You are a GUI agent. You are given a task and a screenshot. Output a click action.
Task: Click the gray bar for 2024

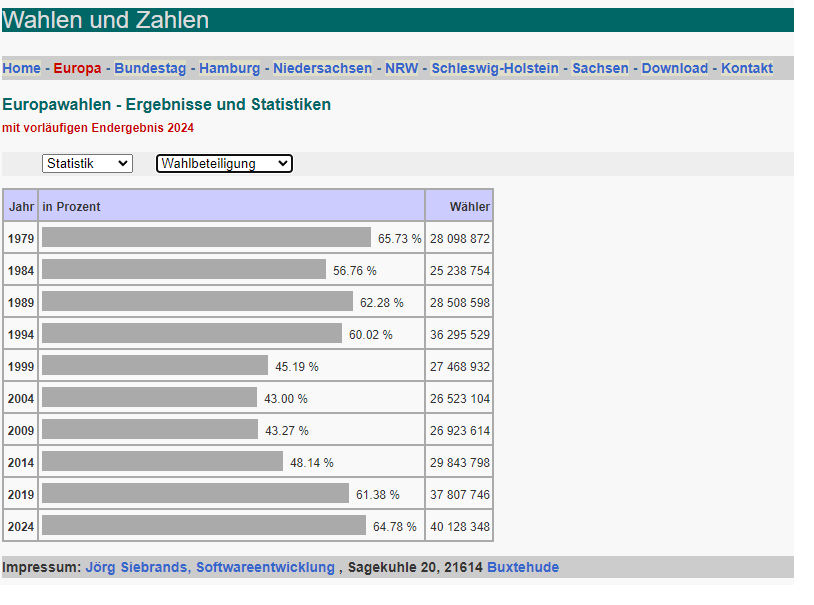[204, 525]
